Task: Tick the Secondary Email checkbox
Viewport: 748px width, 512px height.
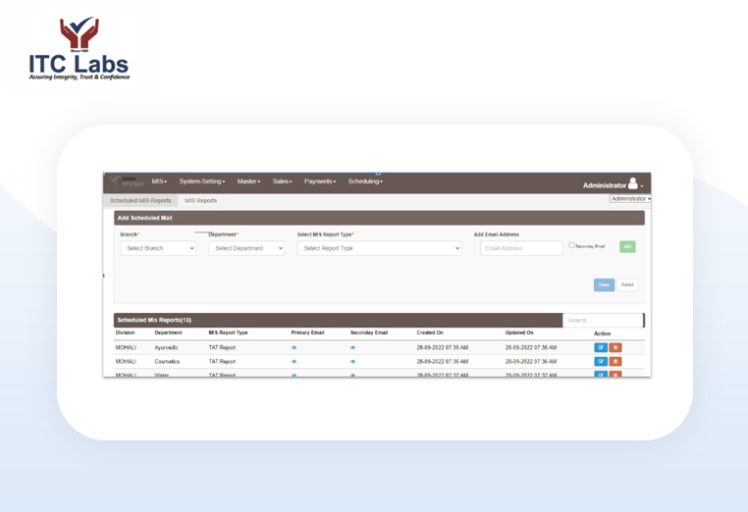Action: click(x=571, y=245)
